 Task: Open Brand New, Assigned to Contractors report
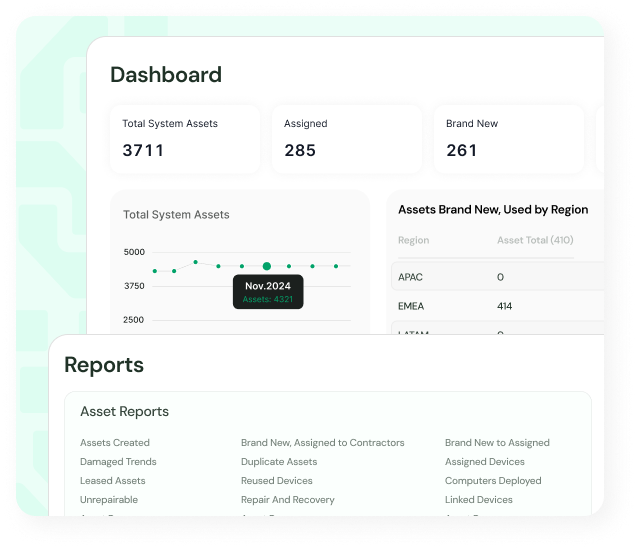322,443
